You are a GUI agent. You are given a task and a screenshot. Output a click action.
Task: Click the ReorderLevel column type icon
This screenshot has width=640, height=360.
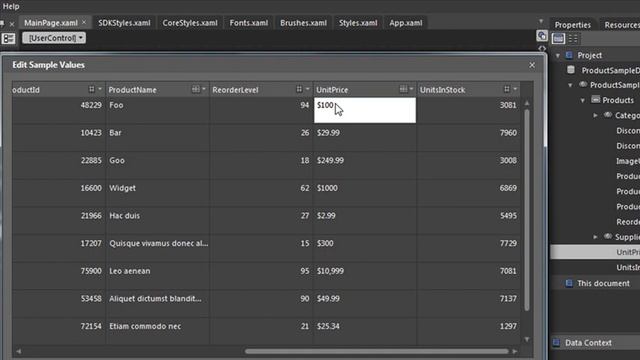299,89
